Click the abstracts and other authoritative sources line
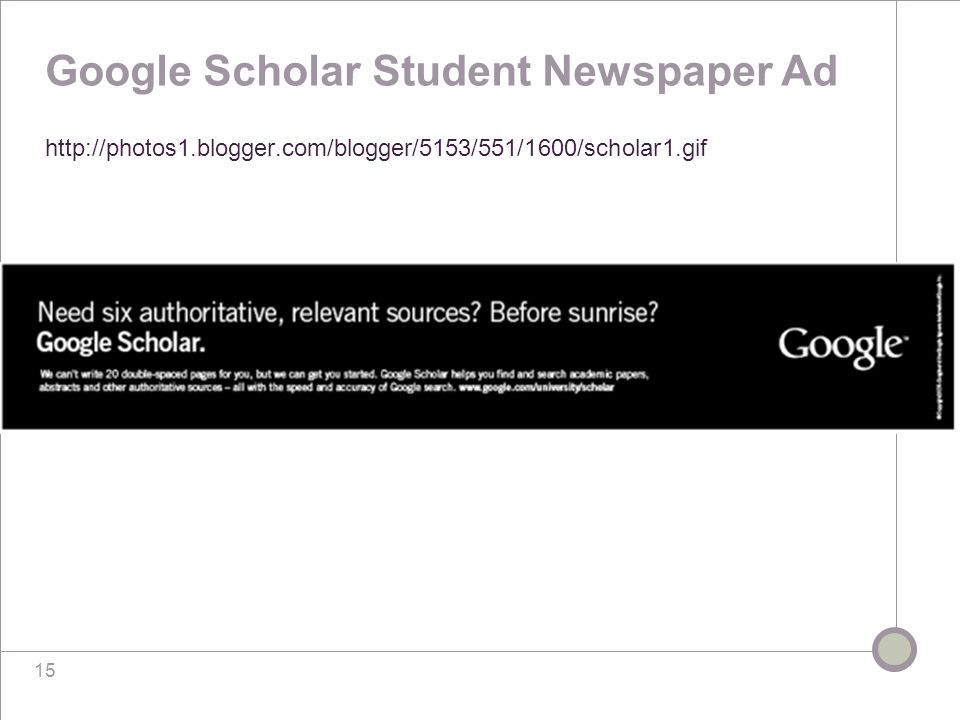 coord(247,387)
